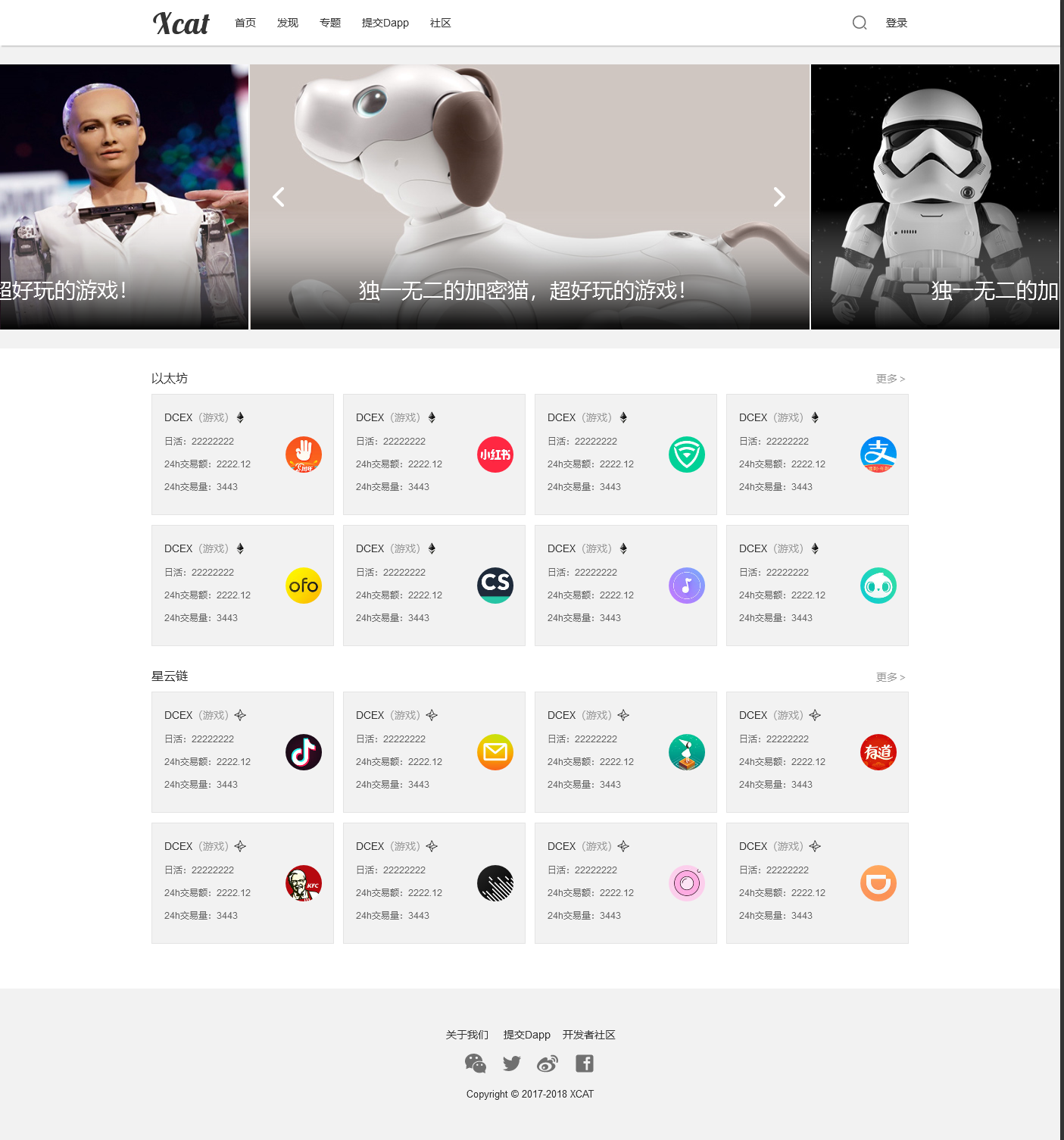Open the WeChat icon in footer

476,1063
